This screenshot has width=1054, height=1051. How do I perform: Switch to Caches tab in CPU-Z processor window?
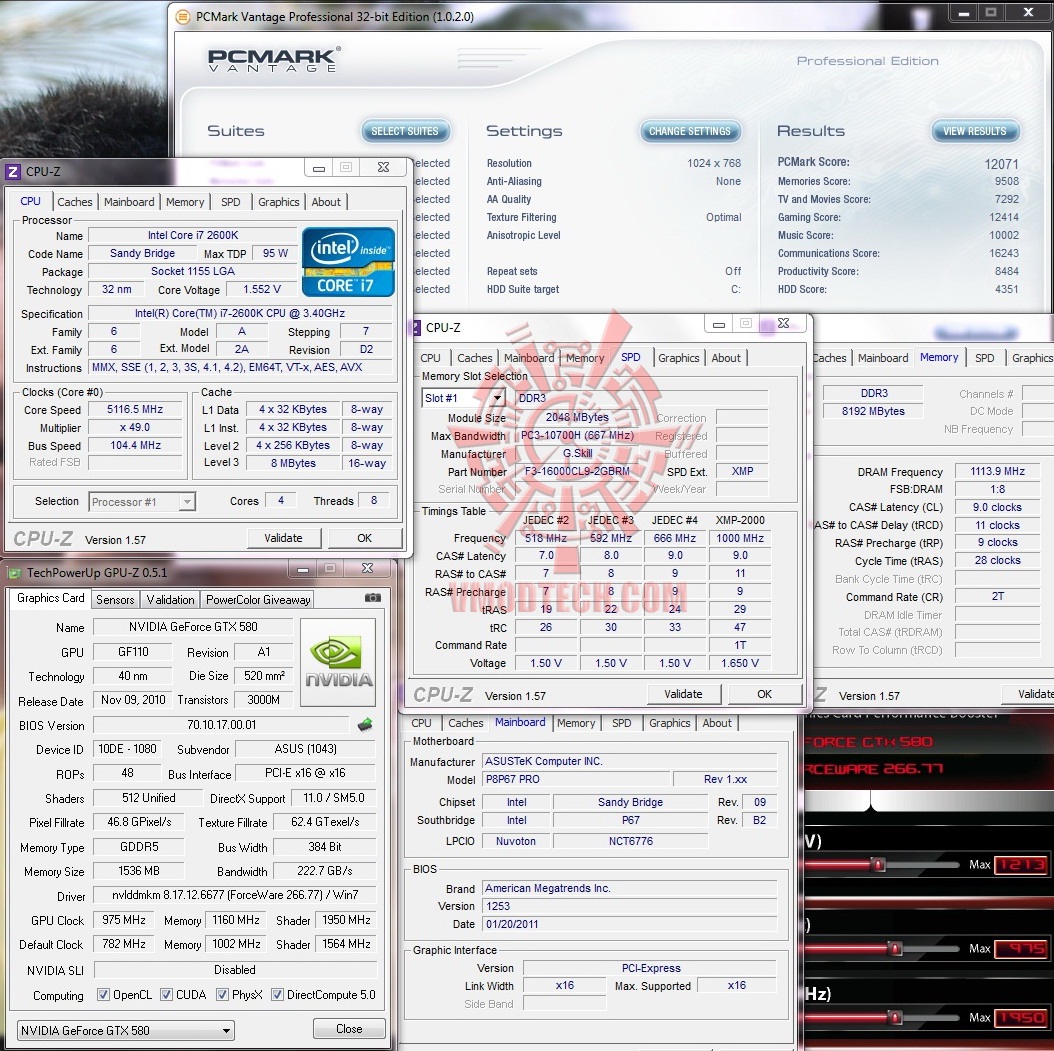click(75, 202)
